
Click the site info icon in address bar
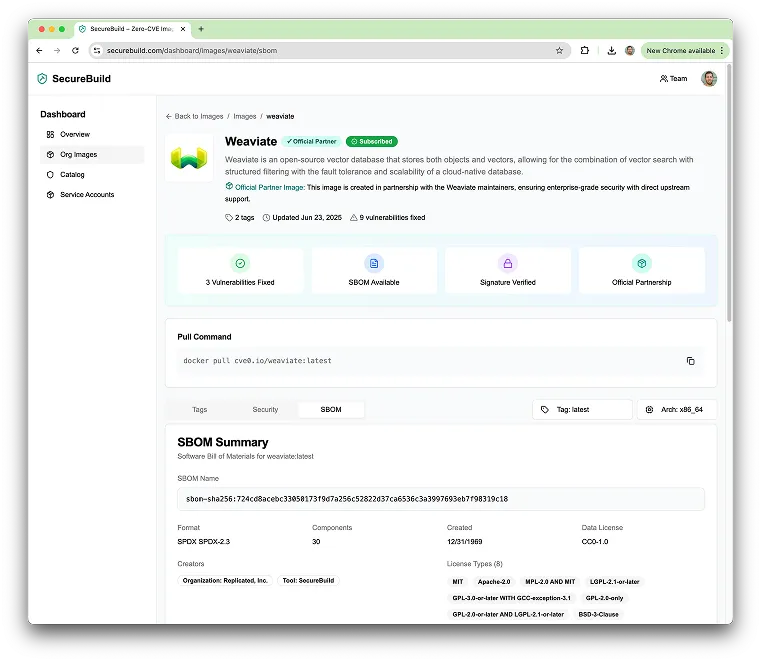click(x=97, y=50)
